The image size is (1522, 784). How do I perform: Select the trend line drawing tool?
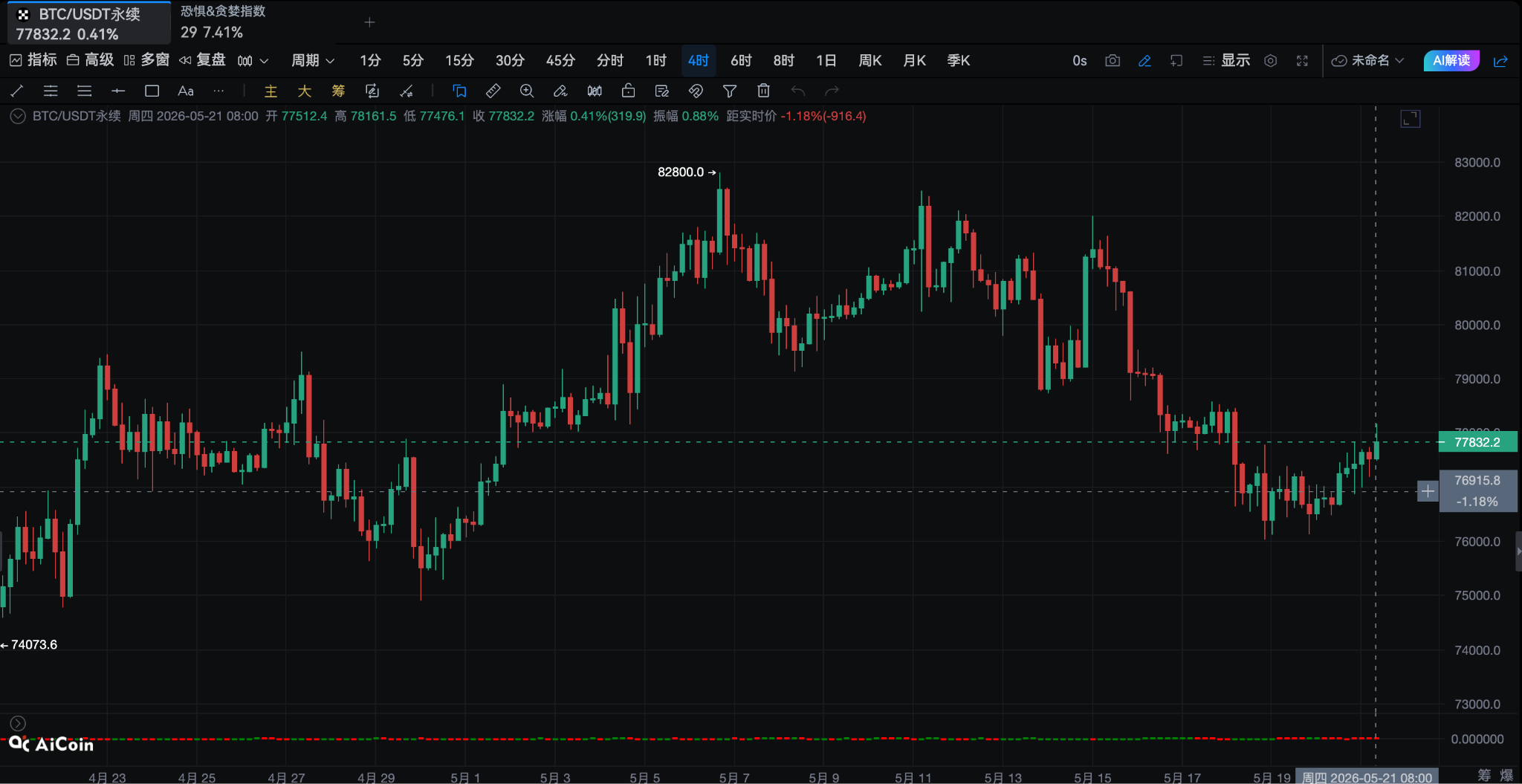coord(17,91)
